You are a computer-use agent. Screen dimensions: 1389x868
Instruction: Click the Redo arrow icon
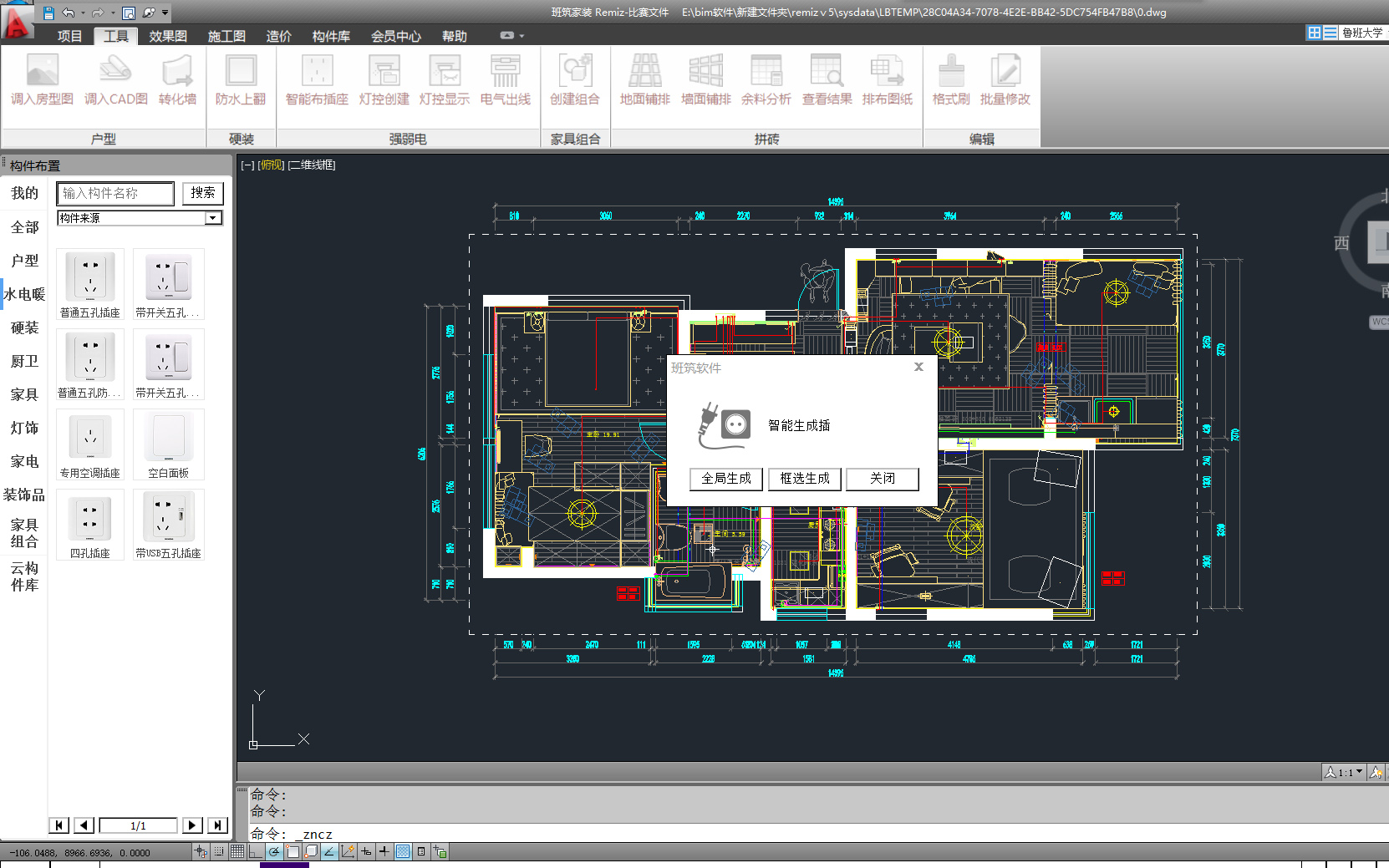(98, 13)
